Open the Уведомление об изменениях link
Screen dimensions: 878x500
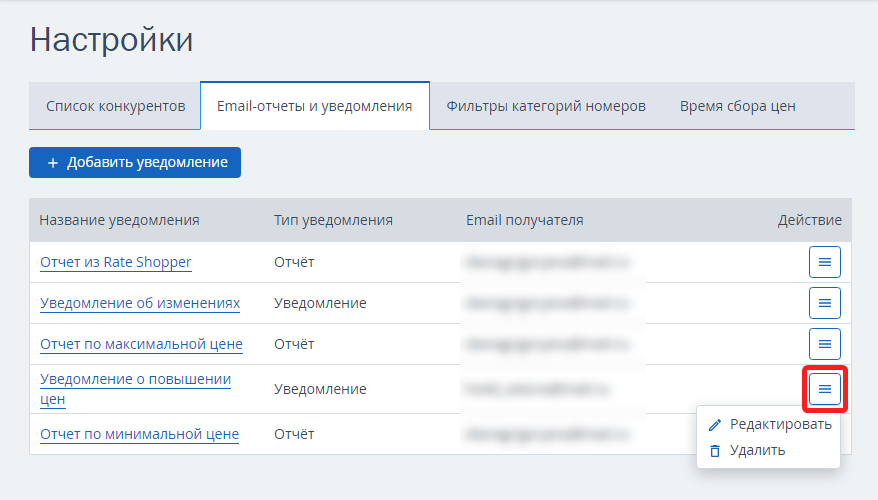point(140,303)
